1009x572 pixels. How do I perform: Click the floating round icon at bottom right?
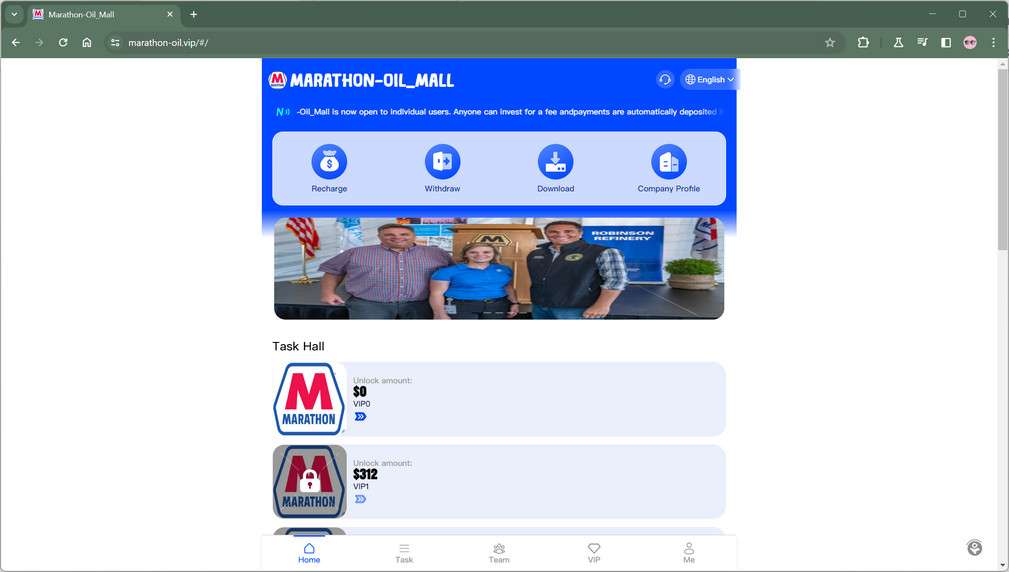point(975,548)
